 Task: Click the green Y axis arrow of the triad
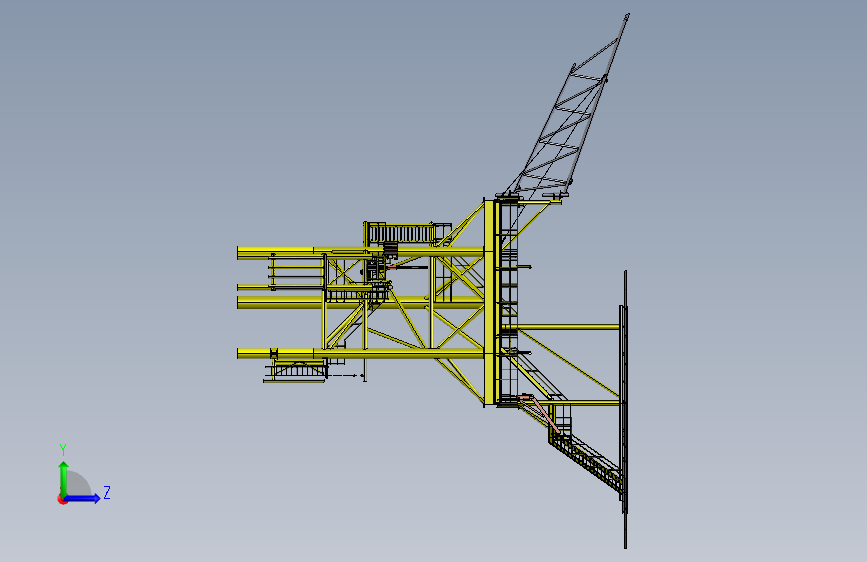[64, 478]
